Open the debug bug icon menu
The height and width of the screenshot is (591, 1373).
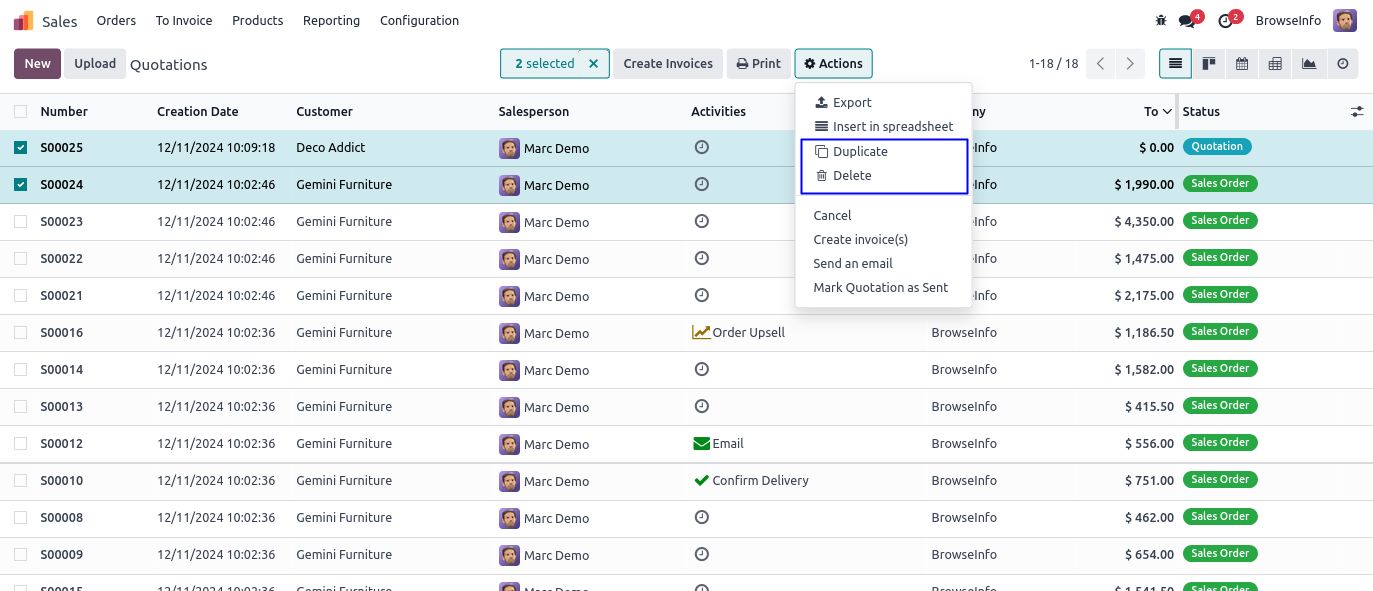tap(1160, 21)
